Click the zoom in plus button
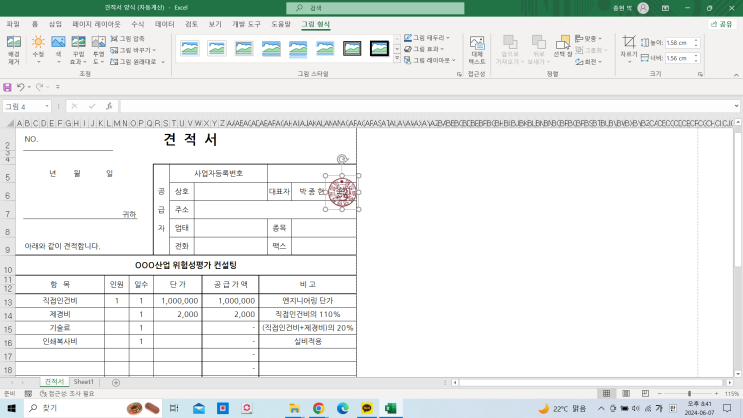This screenshot has width=743, height=418. tap(716, 394)
